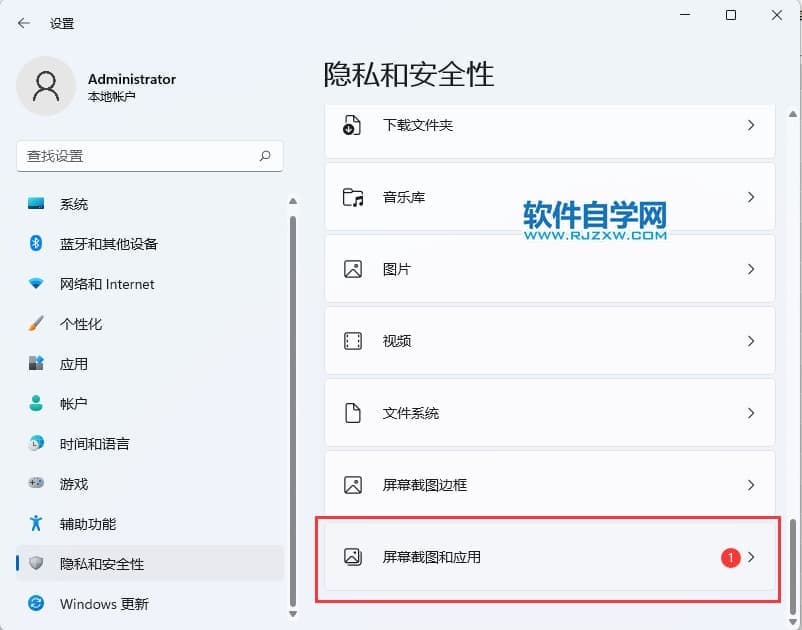Image resolution: width=802 pixels, height=630 pixels.
Task: Click the Accessibility figure icon
Action: coord(37,524)
